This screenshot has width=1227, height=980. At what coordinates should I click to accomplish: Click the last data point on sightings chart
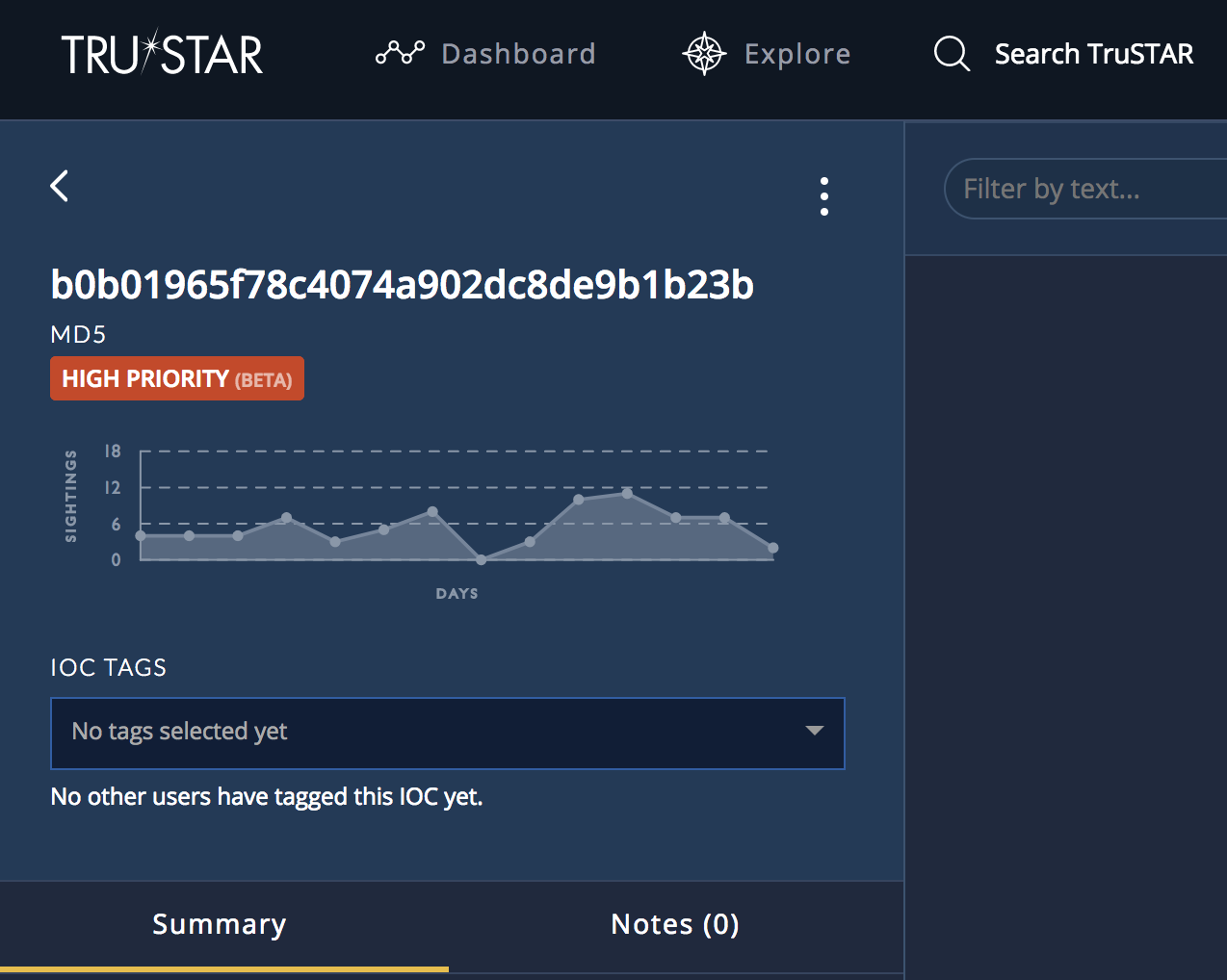[x=772, y=548]
